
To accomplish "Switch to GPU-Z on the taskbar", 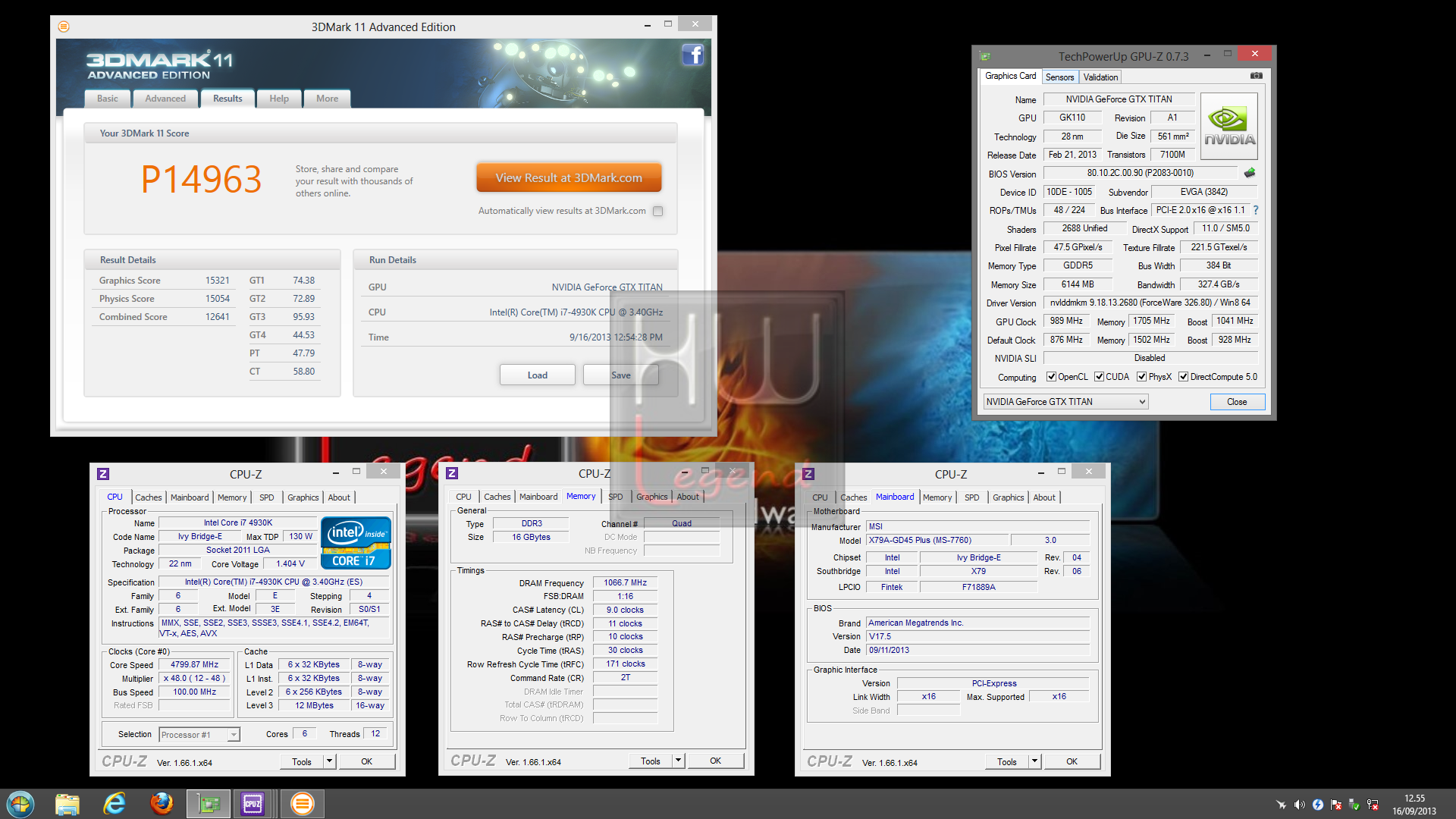I will point(209,804).
